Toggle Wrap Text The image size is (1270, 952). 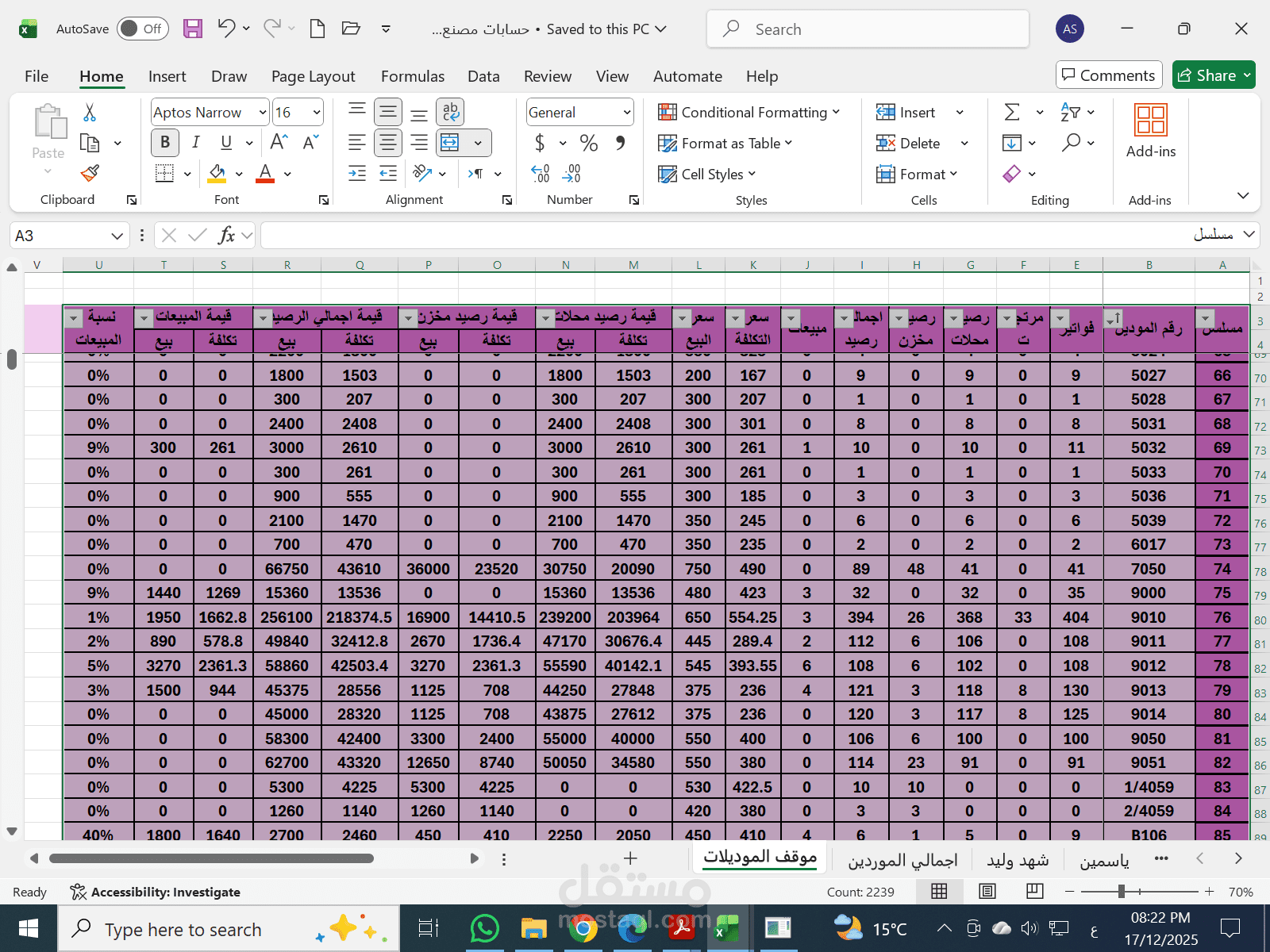pos(450,112)
